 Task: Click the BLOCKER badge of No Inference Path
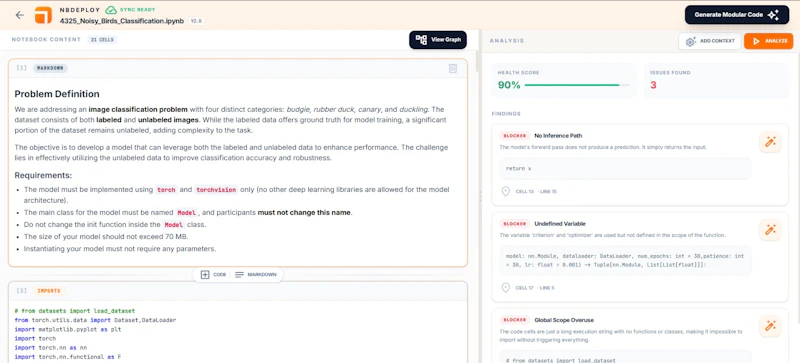point(514,136)
